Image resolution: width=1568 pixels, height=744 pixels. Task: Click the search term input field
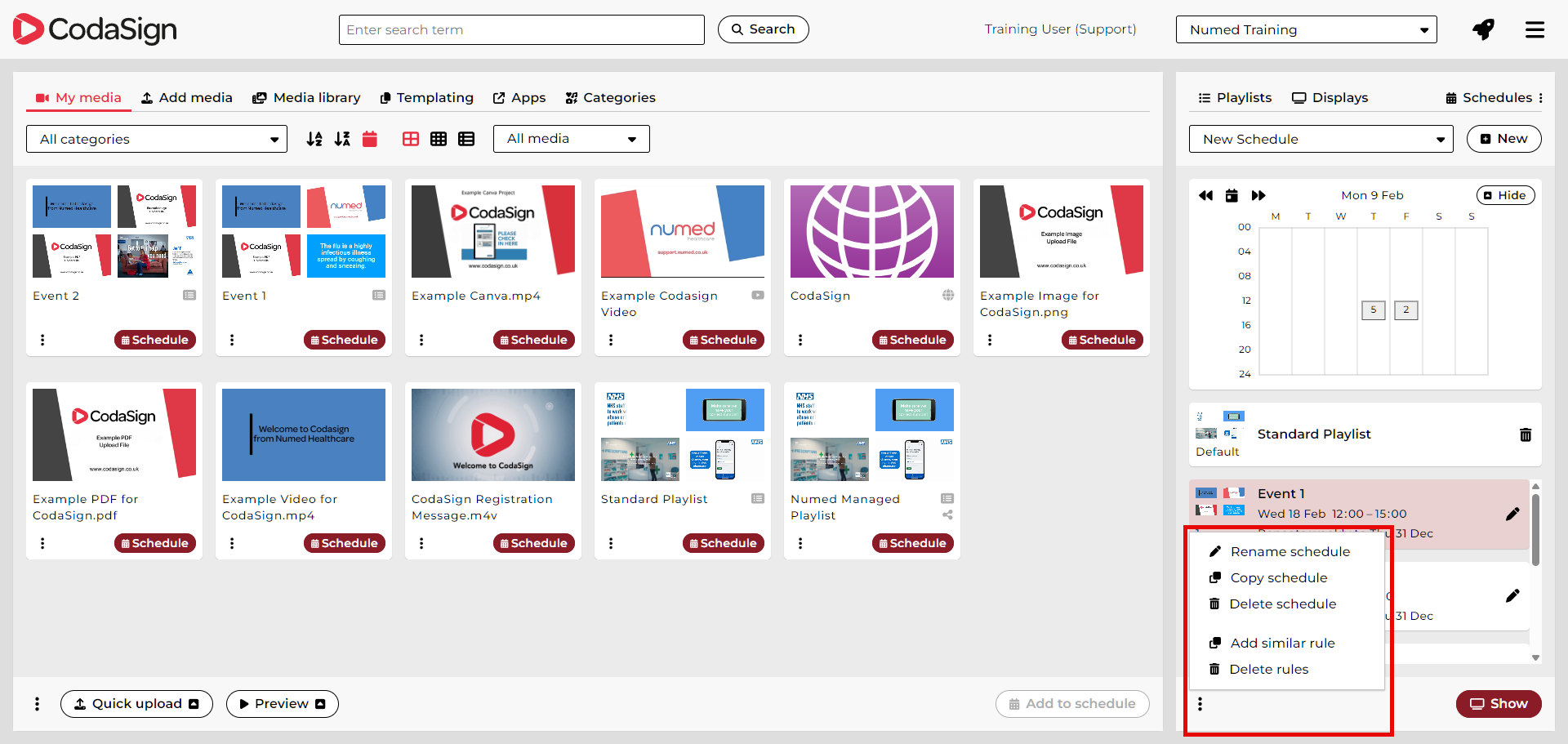(x=521, y=30)
